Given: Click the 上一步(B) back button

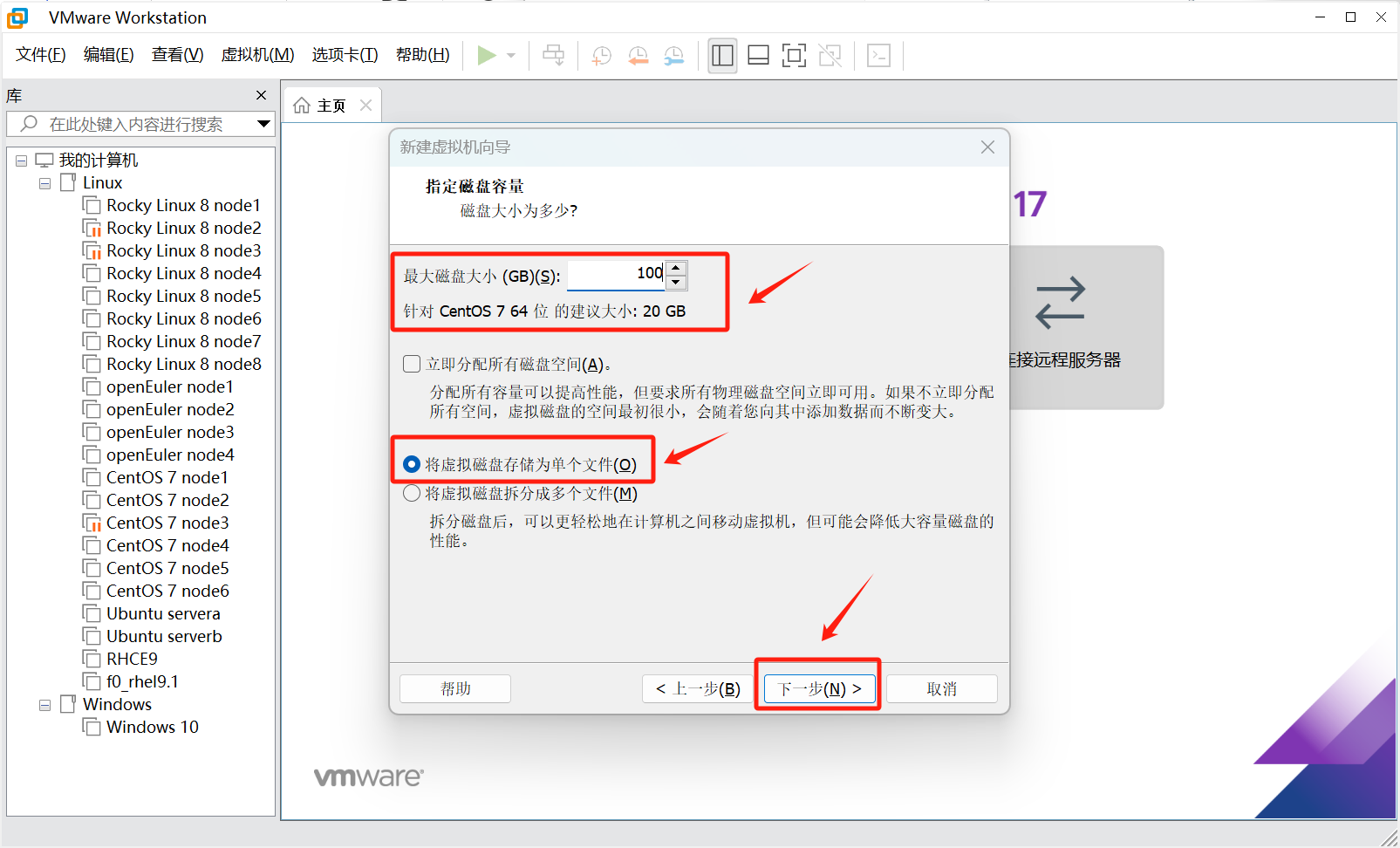Looking at the screenshot, I should (698, 688).
